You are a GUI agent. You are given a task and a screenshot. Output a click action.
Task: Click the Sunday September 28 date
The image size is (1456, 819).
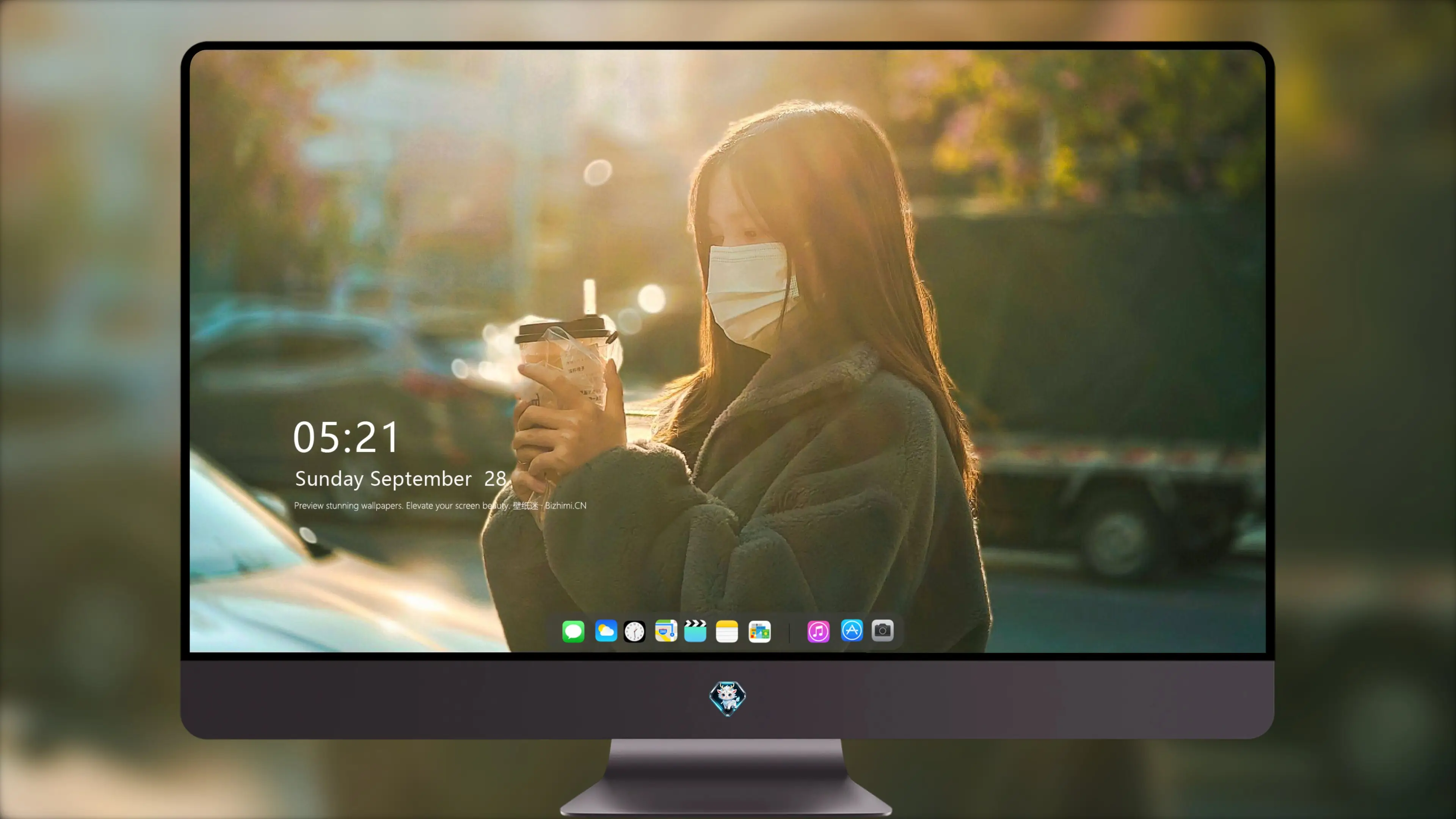[x=400, y=479]
